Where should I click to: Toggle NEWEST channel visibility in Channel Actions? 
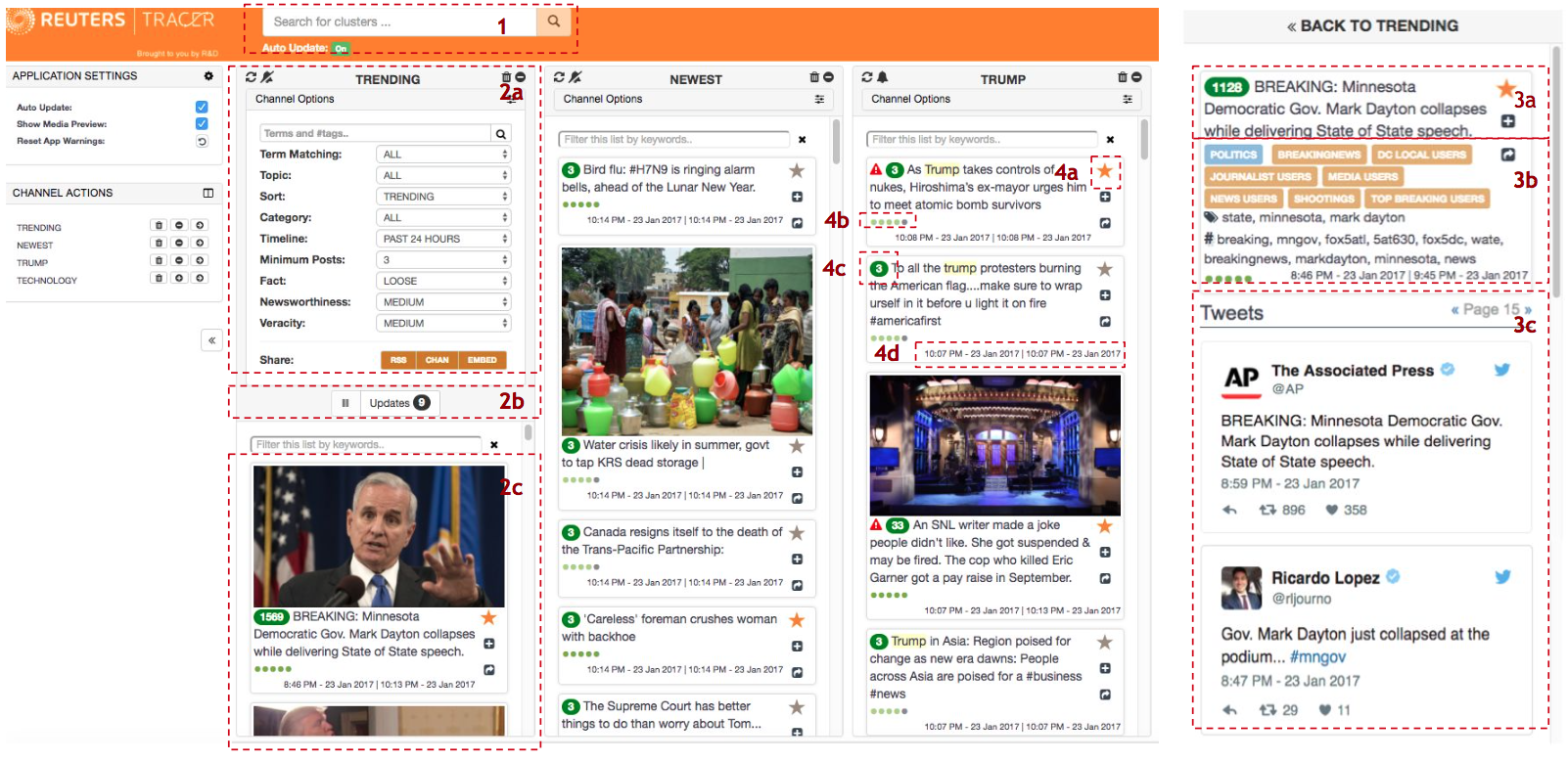(x=179, y=244)
